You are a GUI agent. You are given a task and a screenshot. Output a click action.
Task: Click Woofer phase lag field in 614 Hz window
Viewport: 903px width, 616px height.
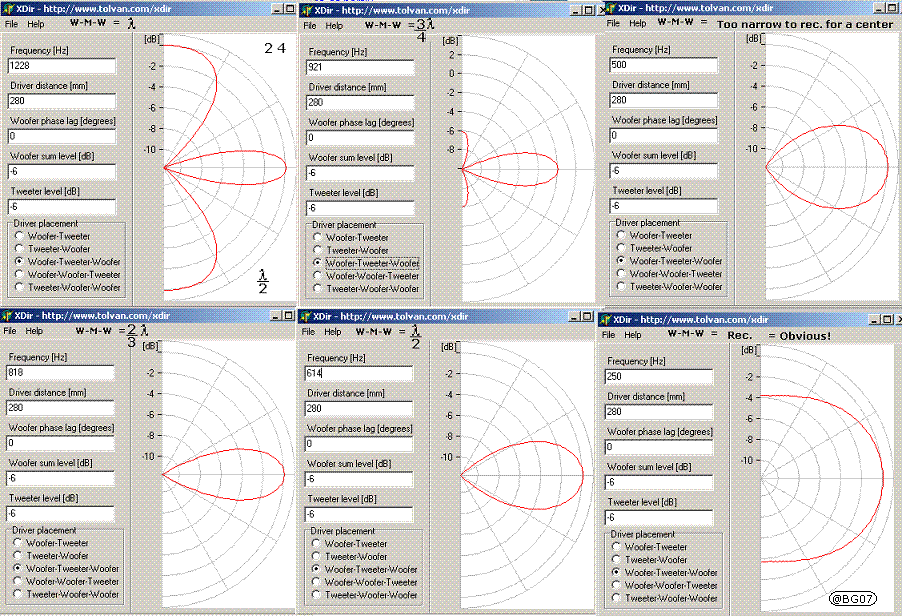click(x=359, y=444)
